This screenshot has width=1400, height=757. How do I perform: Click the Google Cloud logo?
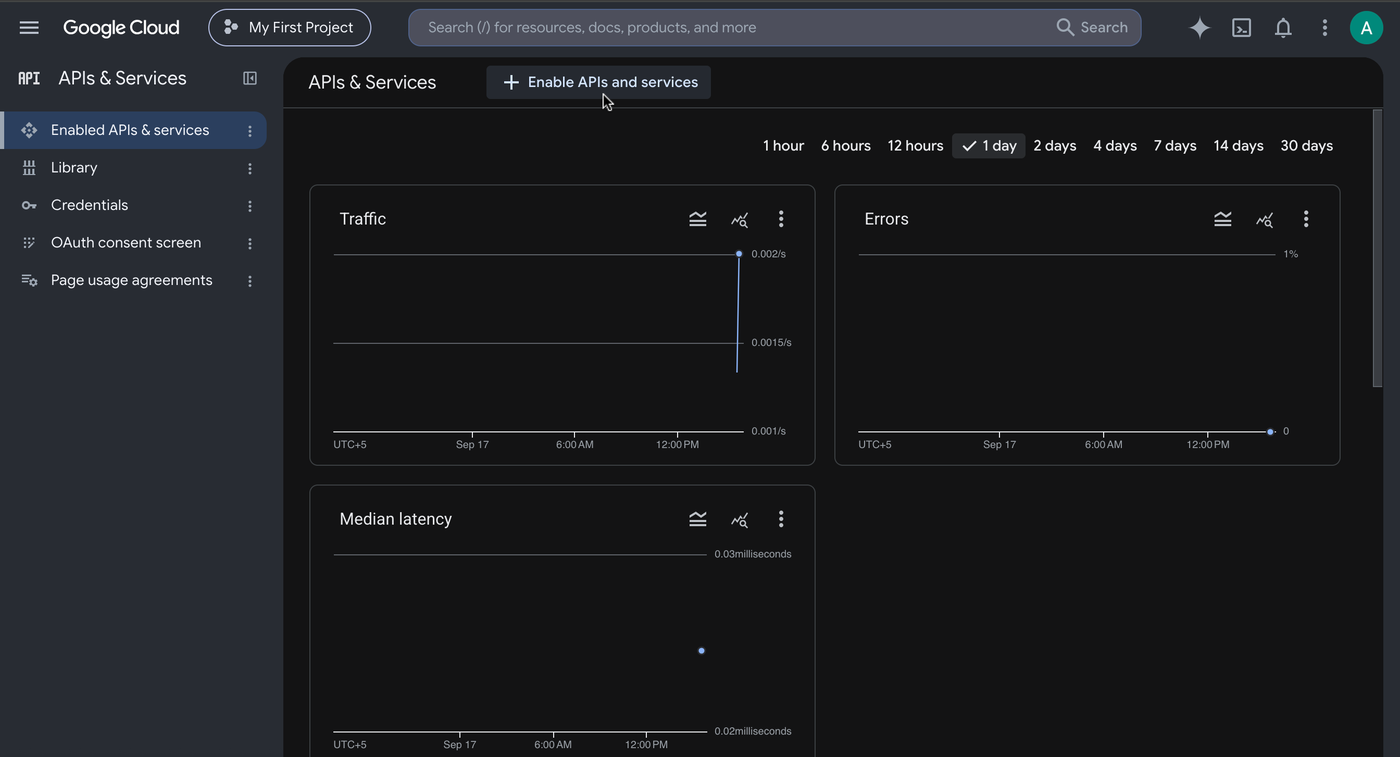click(121, 28)
